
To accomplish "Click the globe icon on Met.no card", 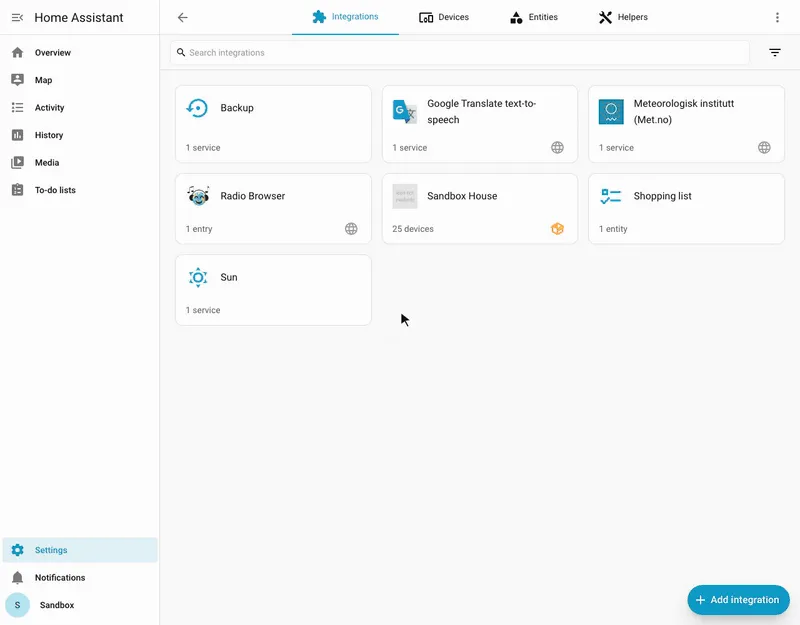I will coord(764,147).
